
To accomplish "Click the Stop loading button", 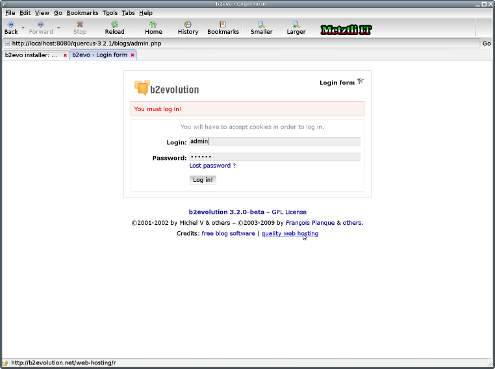I will point(80,28).
